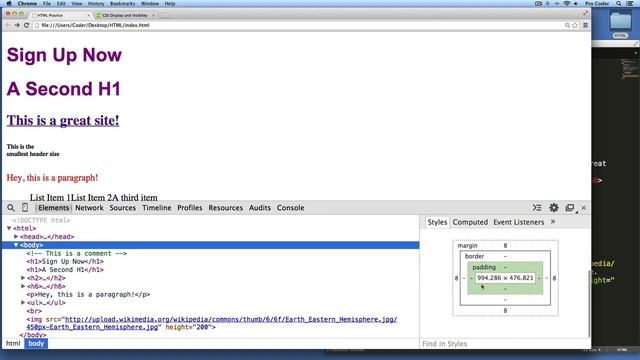Open Spotlight search in menu bar
640x360 pixels.
619,3
